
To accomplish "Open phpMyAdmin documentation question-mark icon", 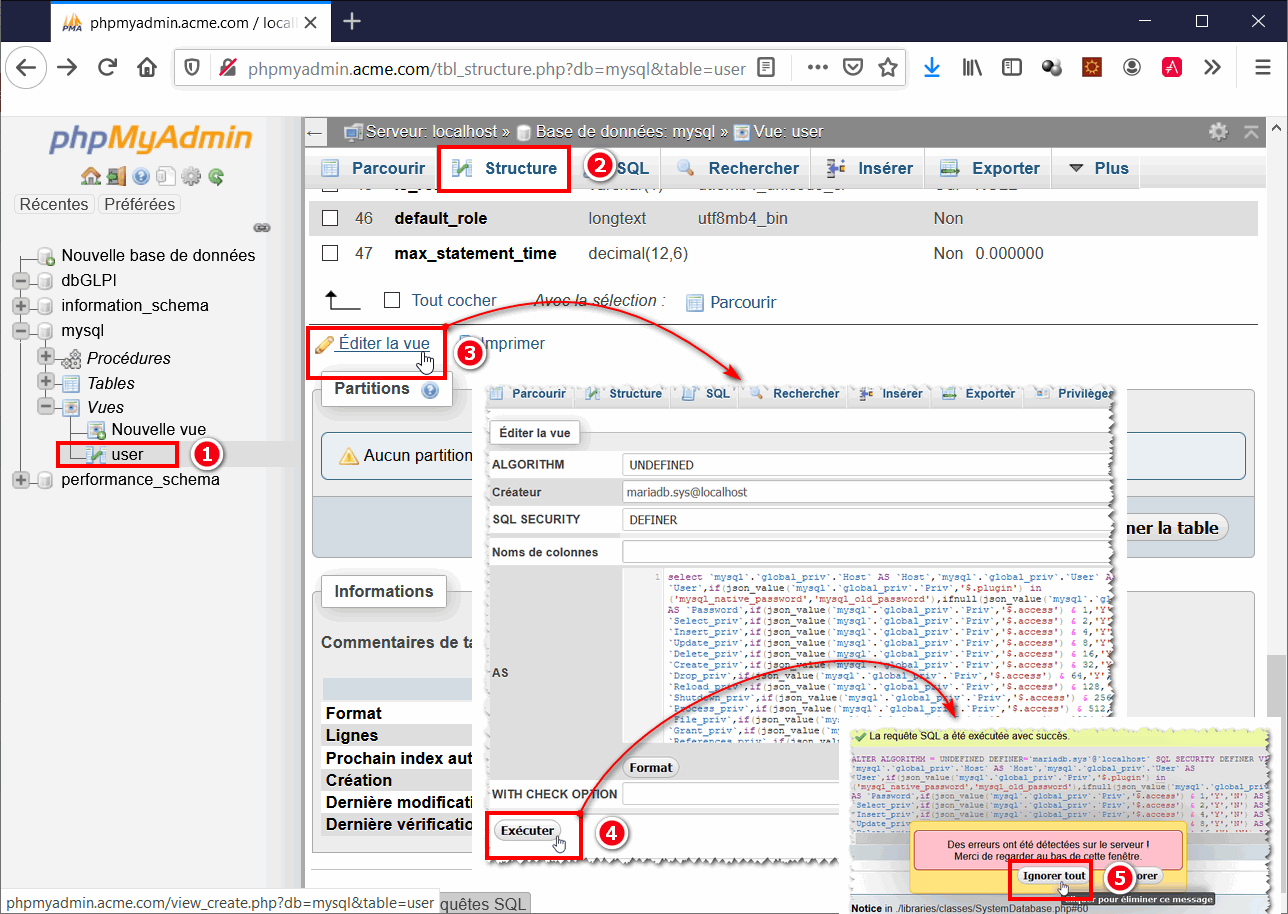I will point(141,176).
